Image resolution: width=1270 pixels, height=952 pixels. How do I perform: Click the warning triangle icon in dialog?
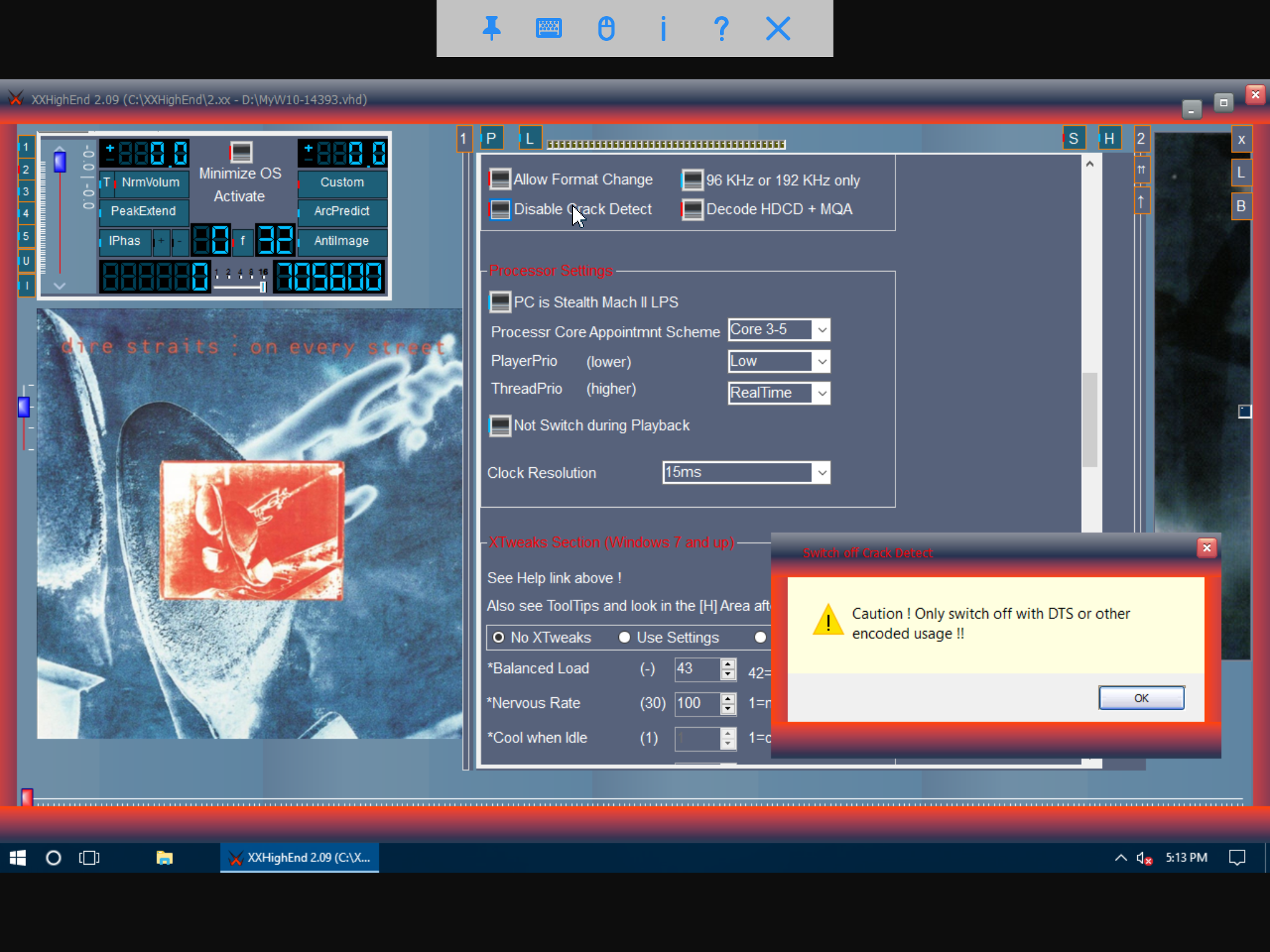click(828, 620)
